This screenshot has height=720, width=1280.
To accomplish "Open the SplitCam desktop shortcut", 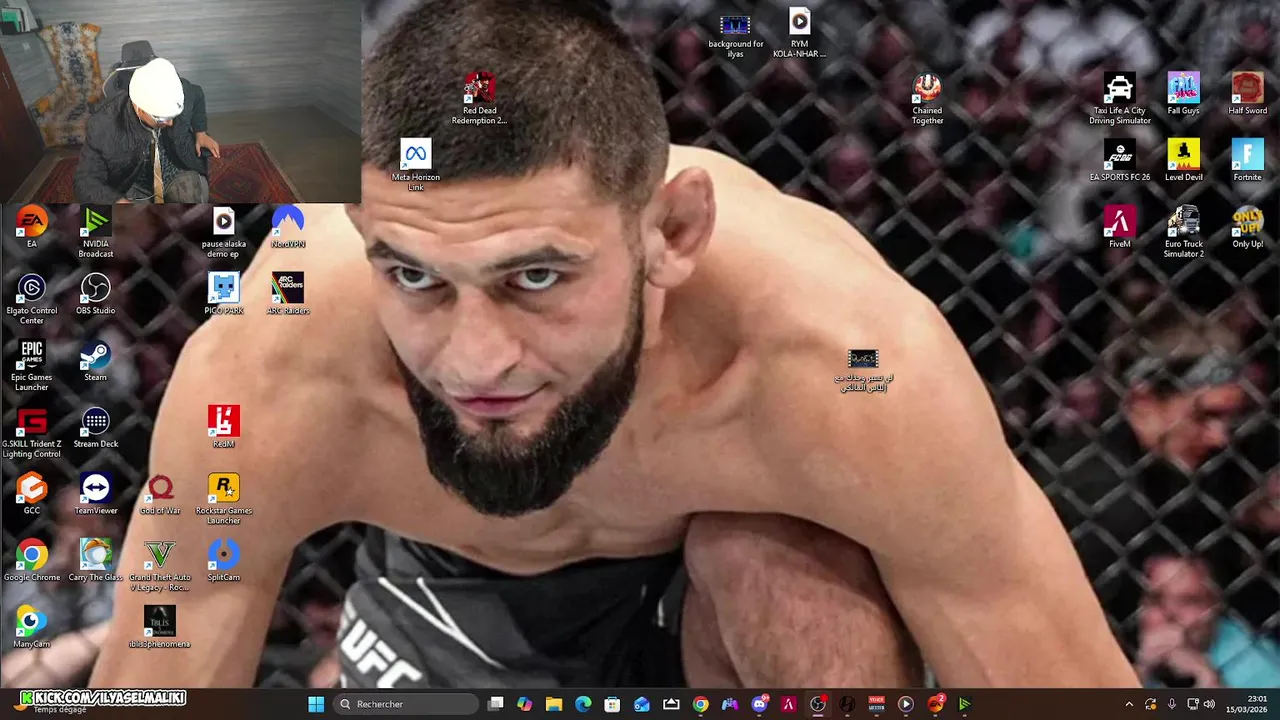I will pos(223,561).
